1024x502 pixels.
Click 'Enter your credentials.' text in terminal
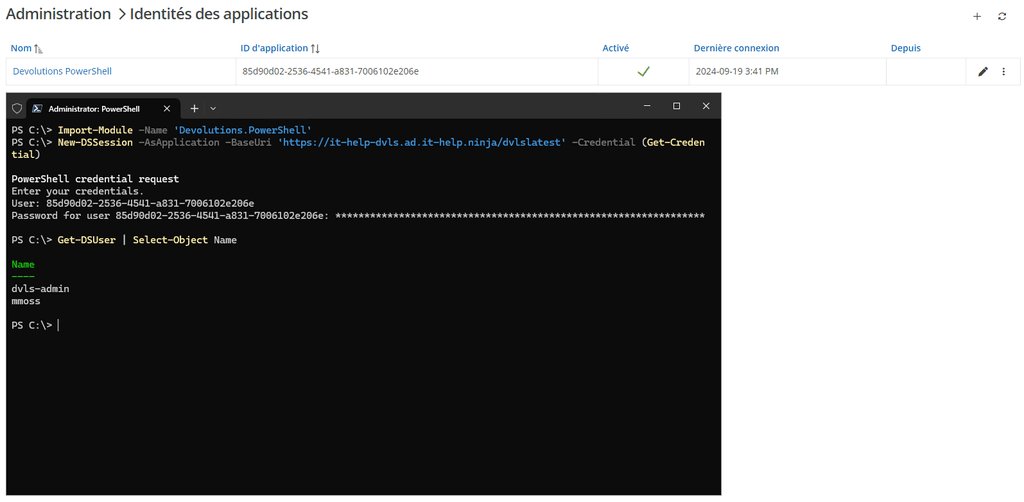pos(78,191)
